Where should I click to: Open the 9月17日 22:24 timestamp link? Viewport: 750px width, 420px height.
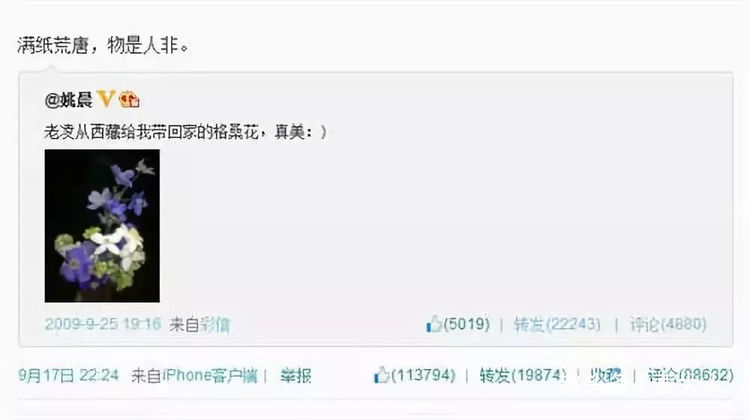pos(68,375)
